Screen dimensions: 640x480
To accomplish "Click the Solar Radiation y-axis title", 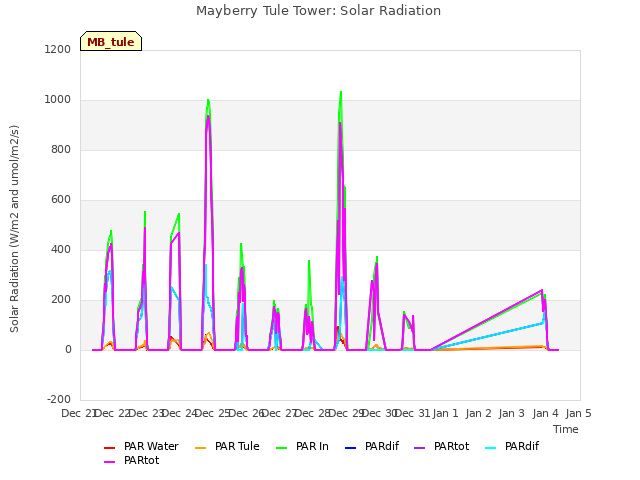I will click(x=14, y=229).
